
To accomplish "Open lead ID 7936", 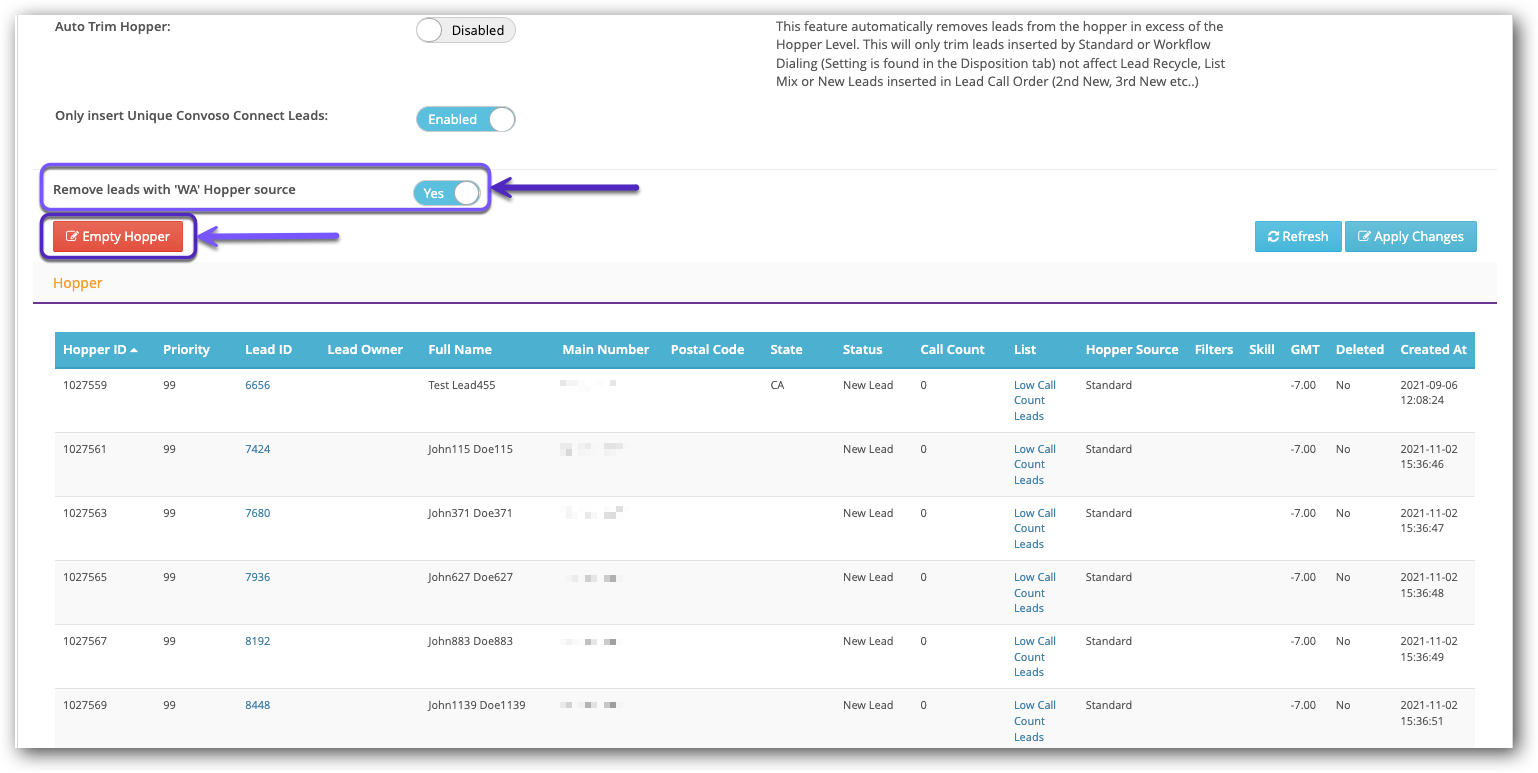I will (257, 577).
